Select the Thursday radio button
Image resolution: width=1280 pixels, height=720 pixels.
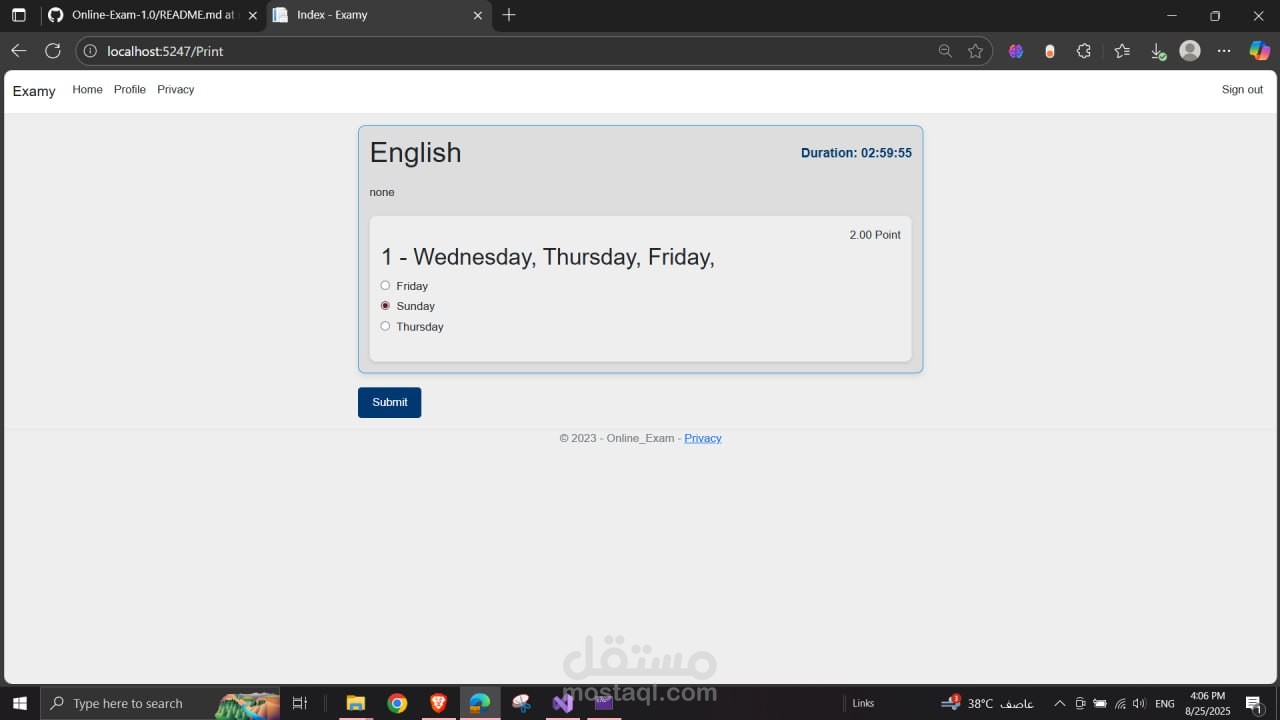[x=385, y=325]
